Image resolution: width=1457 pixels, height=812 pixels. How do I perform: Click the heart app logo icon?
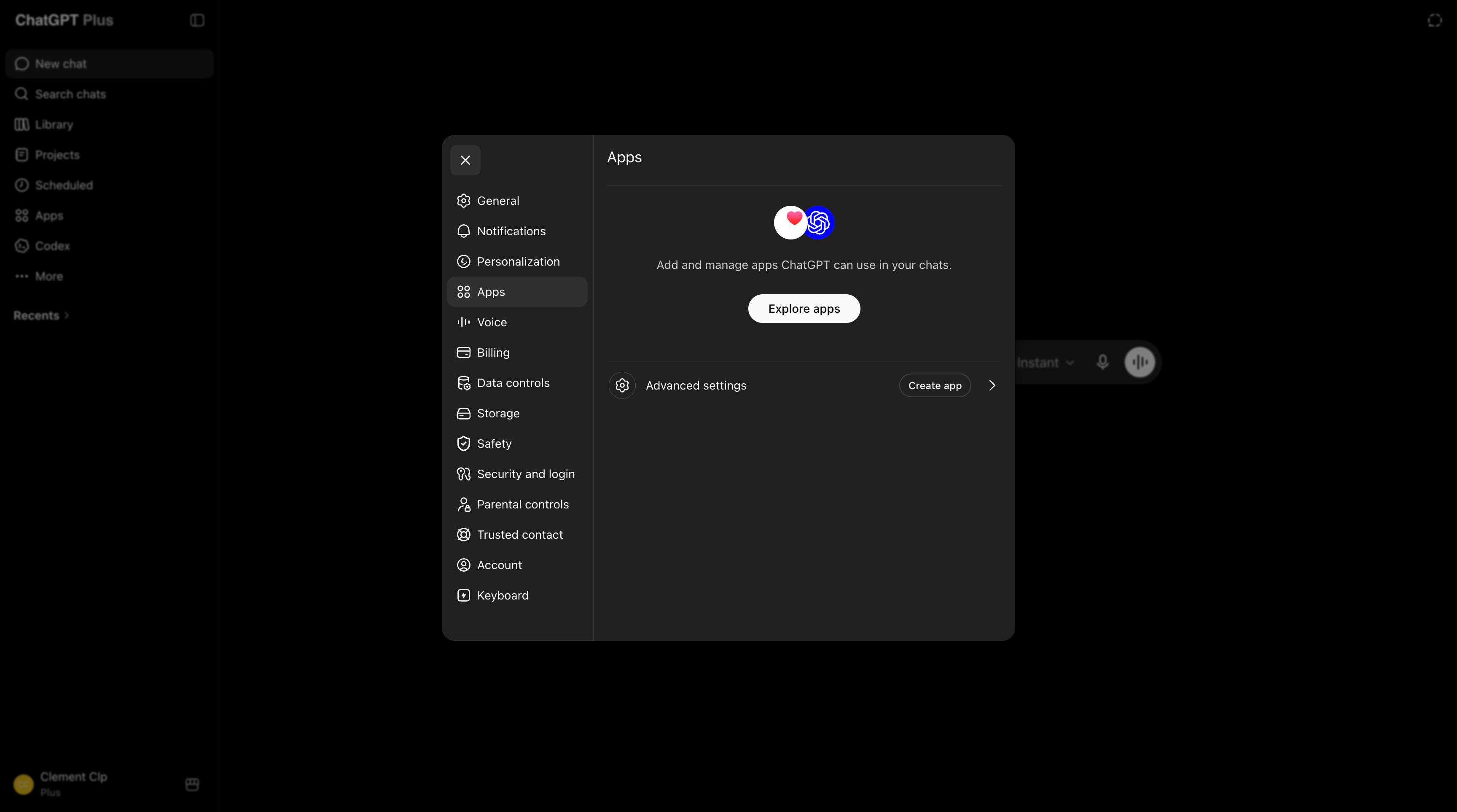click(x=790, y=222)
